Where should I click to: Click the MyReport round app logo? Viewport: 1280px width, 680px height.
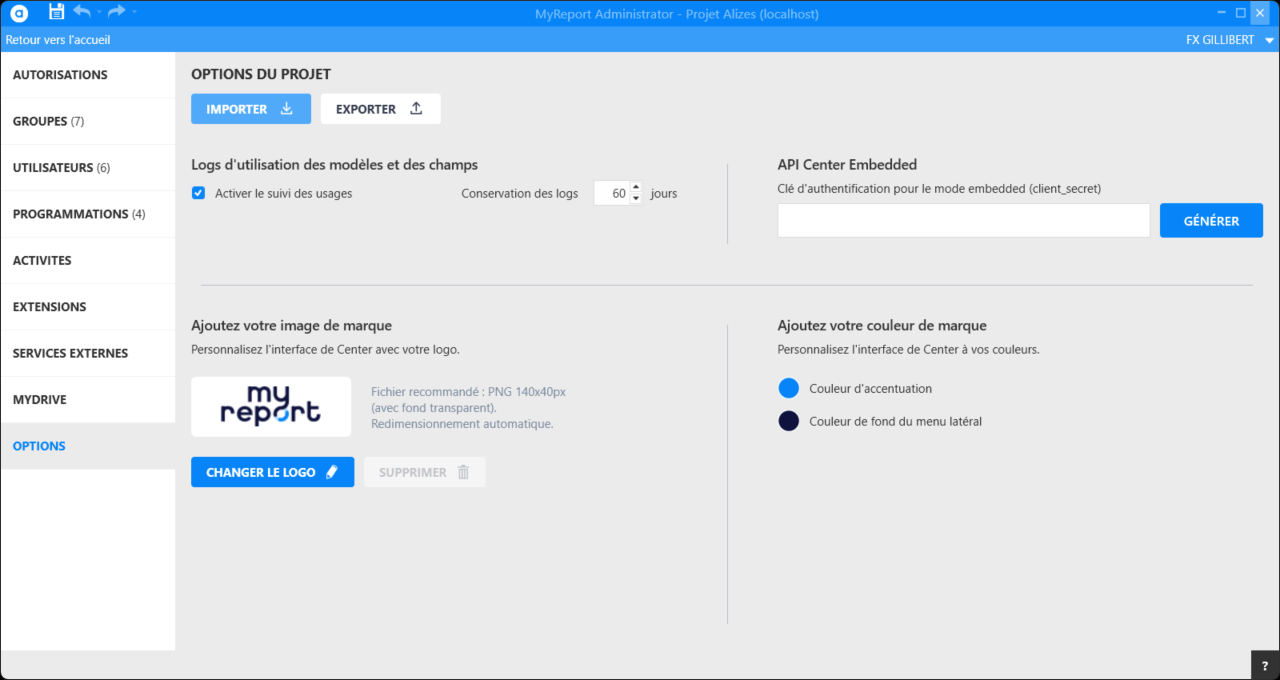pyautogui.click(x=19, y=13)
